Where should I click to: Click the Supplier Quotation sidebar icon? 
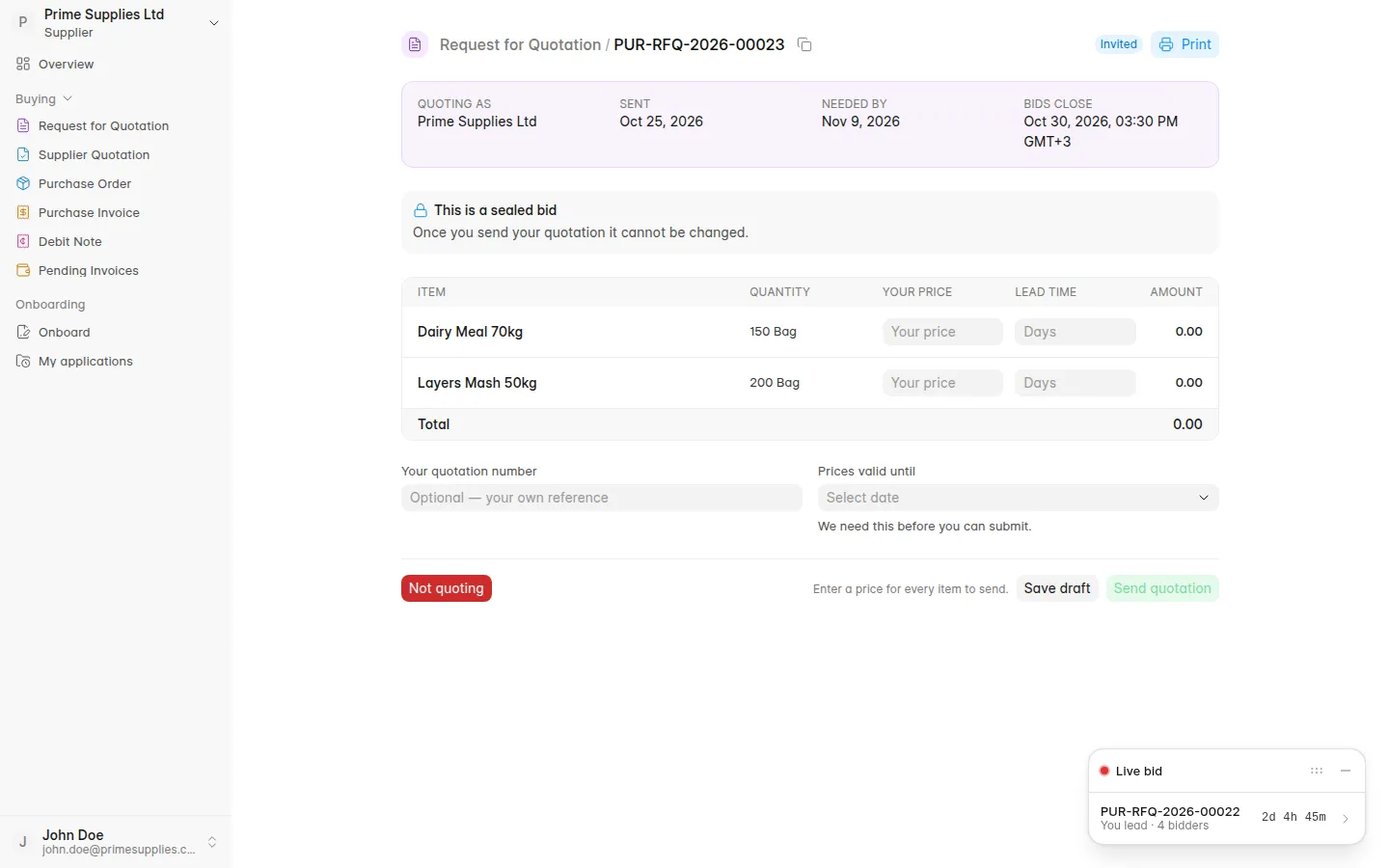(x=23, y=154)
